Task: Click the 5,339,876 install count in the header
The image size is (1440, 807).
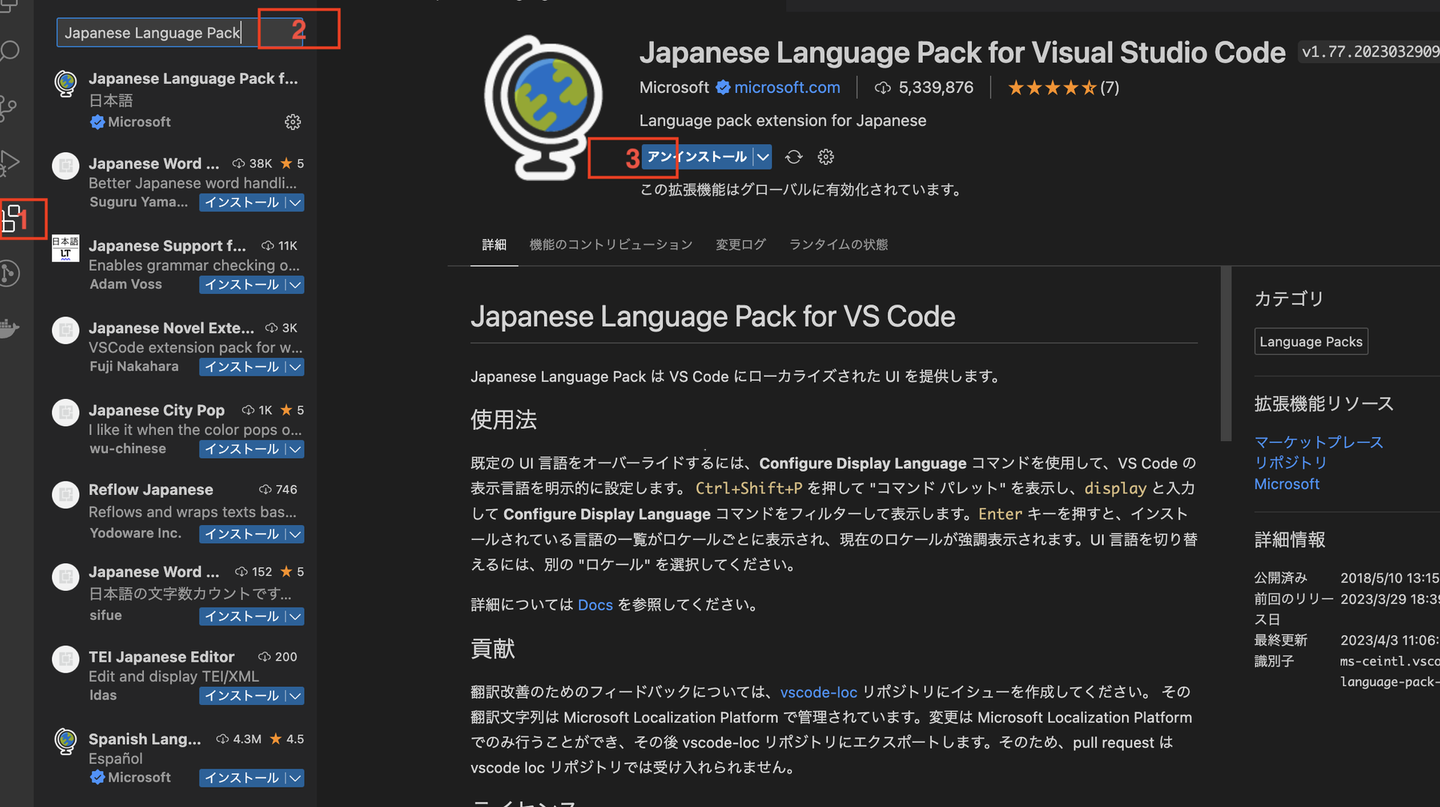Action: tap(924, 88)
